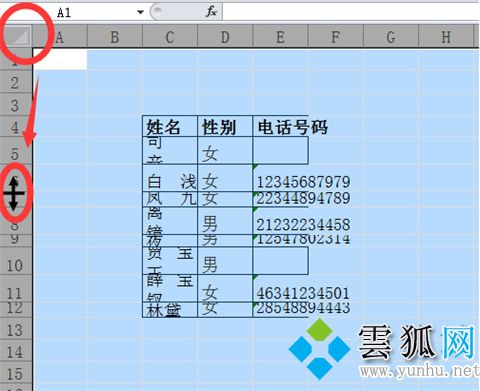Select column B header
480x391 pixels.
click(115, 37)
